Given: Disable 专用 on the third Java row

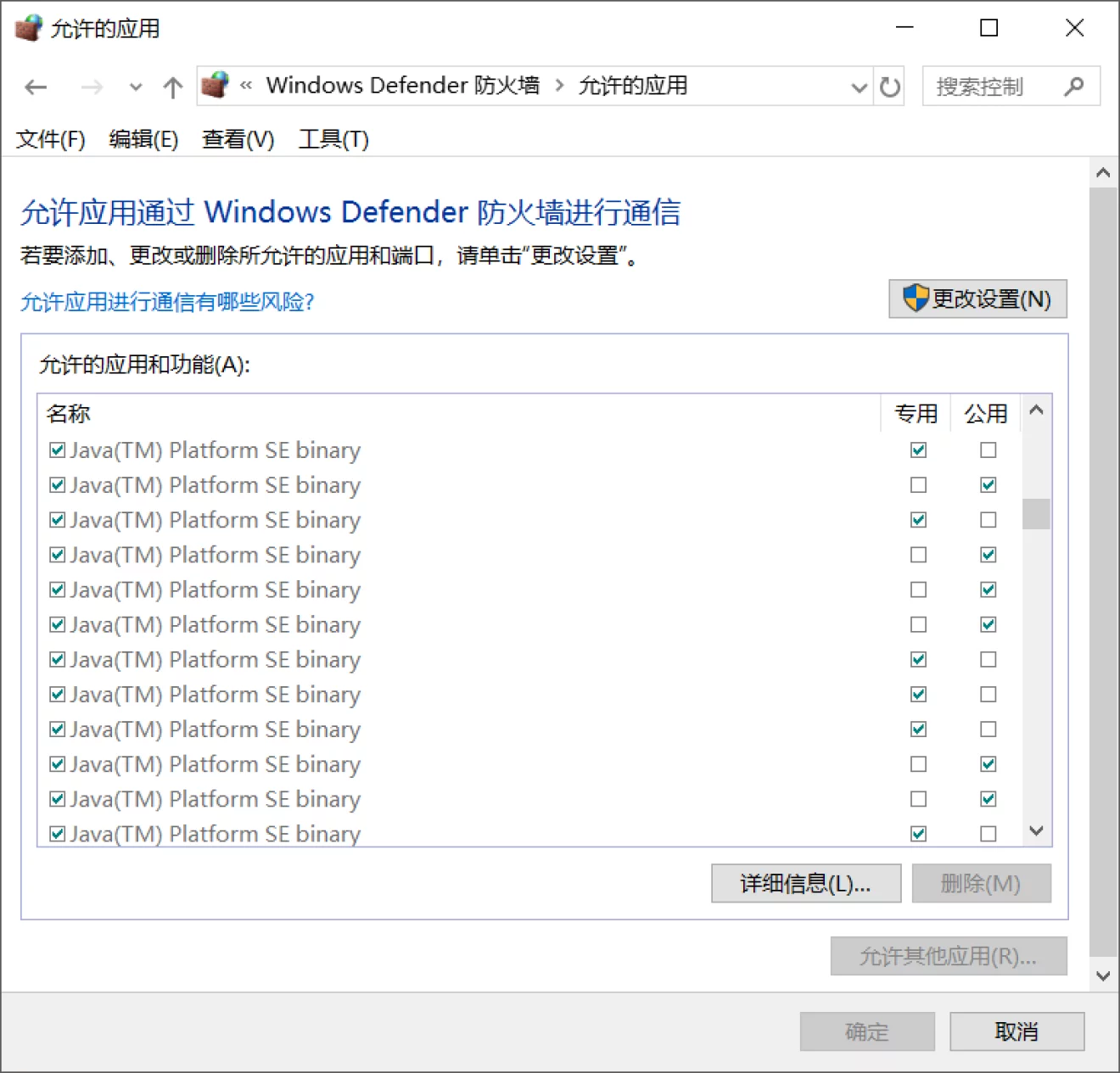Looking at the screenshot, I should [918, 519].
